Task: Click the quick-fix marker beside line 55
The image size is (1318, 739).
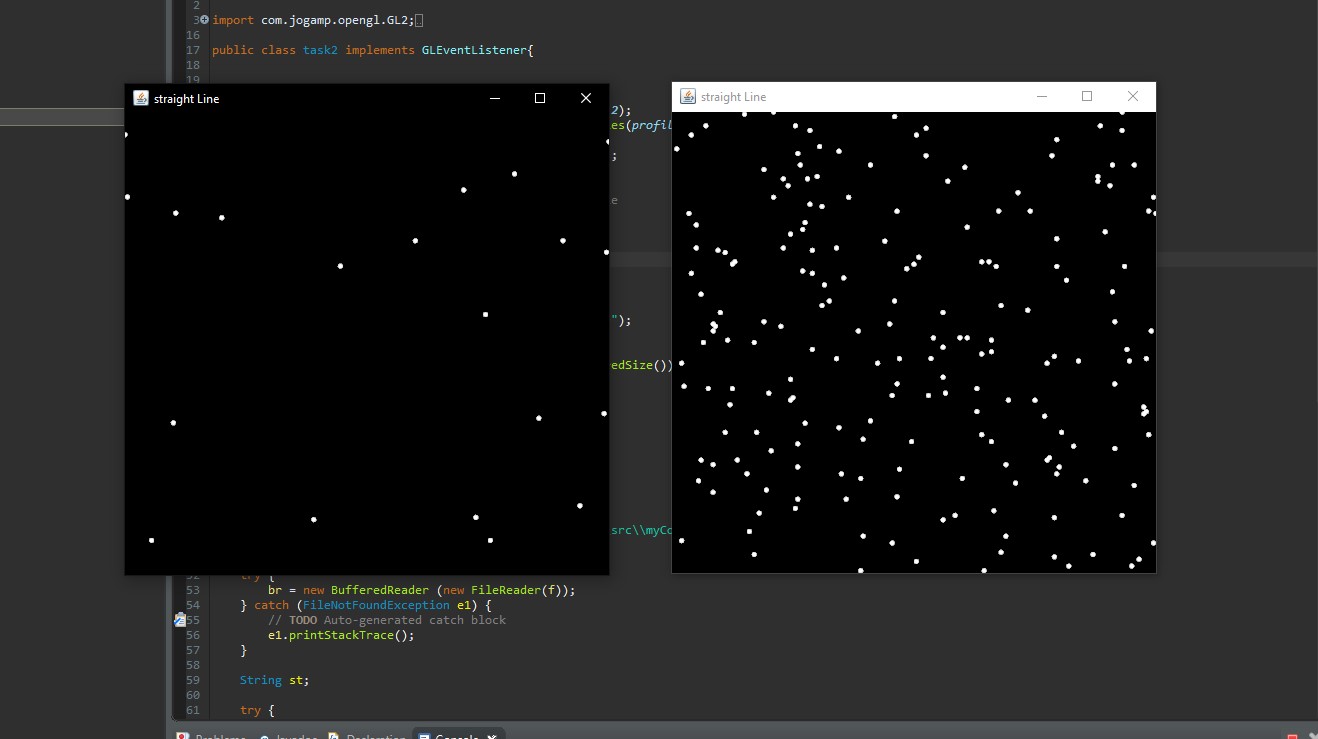Action: (x=180, y=620)
